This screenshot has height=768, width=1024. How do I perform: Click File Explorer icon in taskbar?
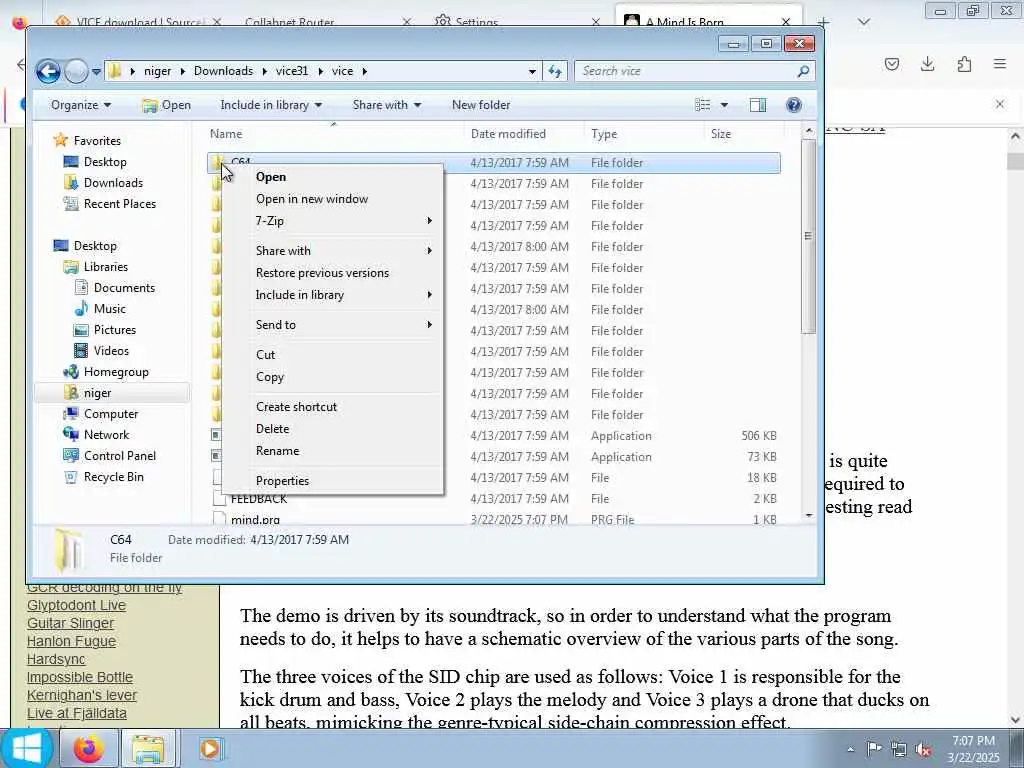point(148,748)
